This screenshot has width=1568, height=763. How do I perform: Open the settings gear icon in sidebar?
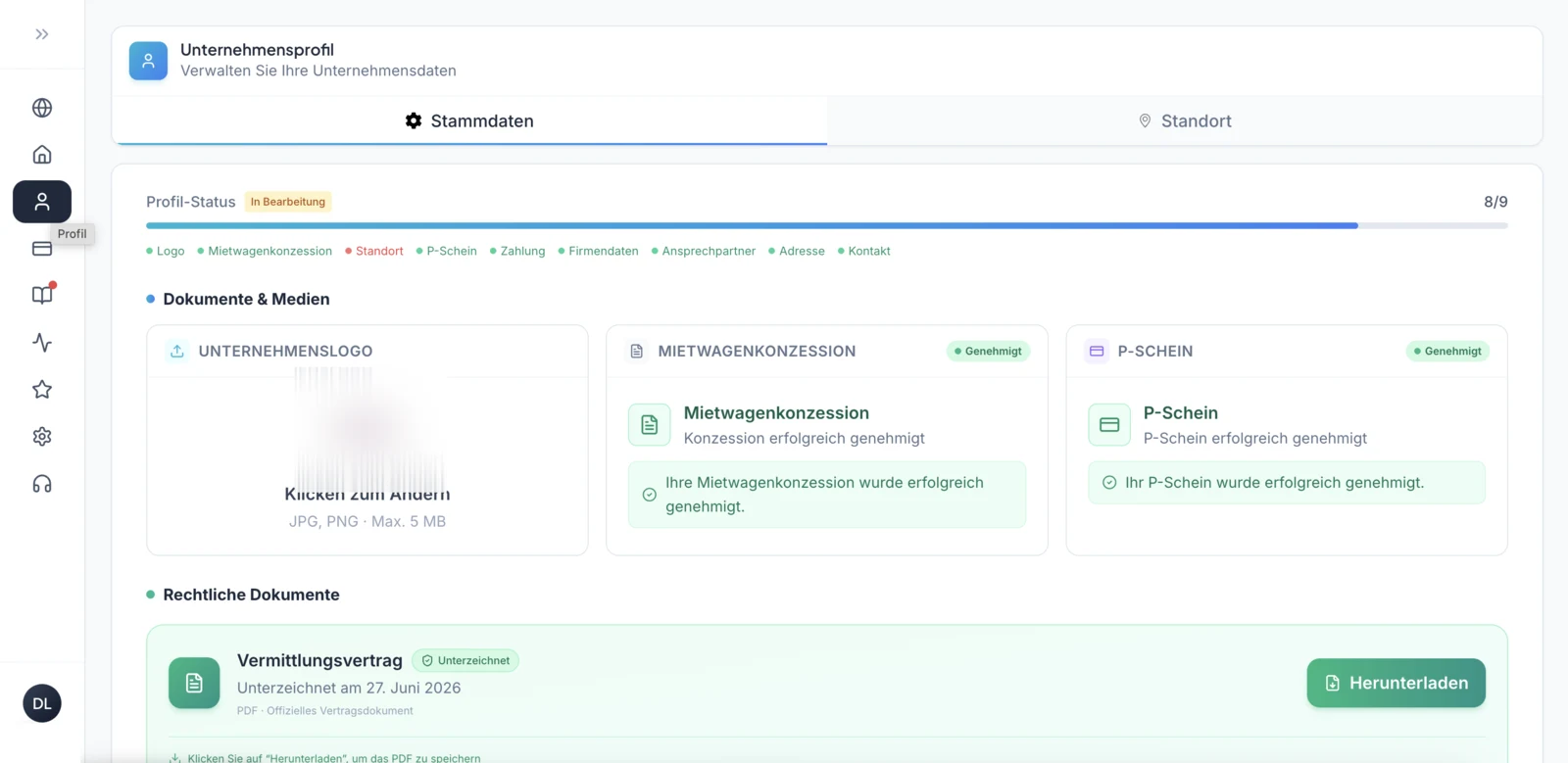42,437
